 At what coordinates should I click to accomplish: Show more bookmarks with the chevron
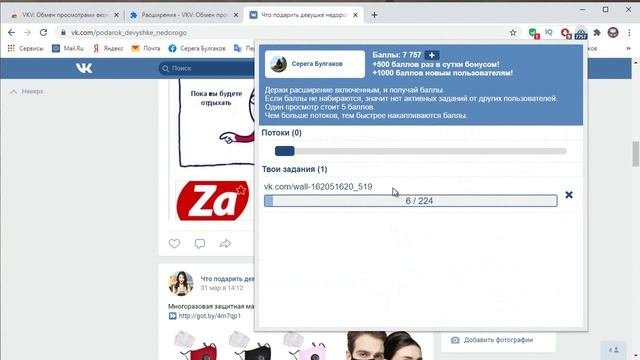(x=629, y=48)
